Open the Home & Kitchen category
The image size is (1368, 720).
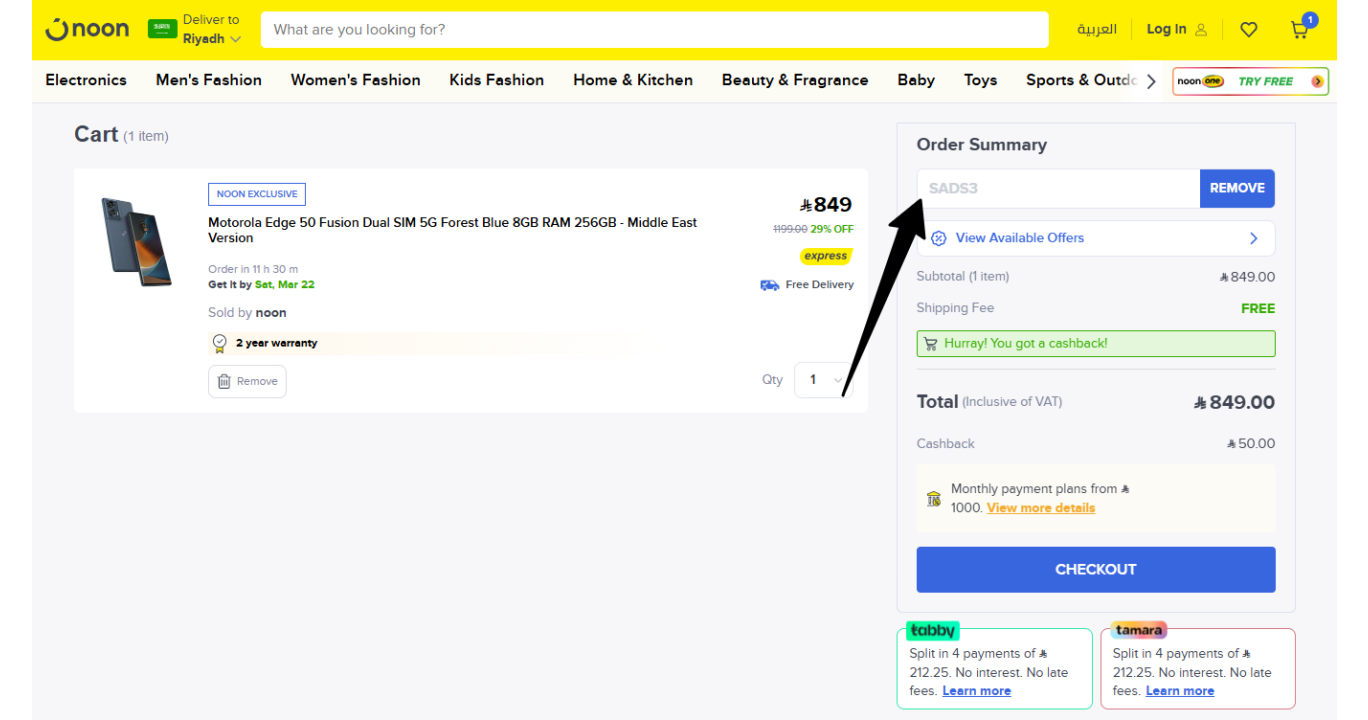[633, 80]
